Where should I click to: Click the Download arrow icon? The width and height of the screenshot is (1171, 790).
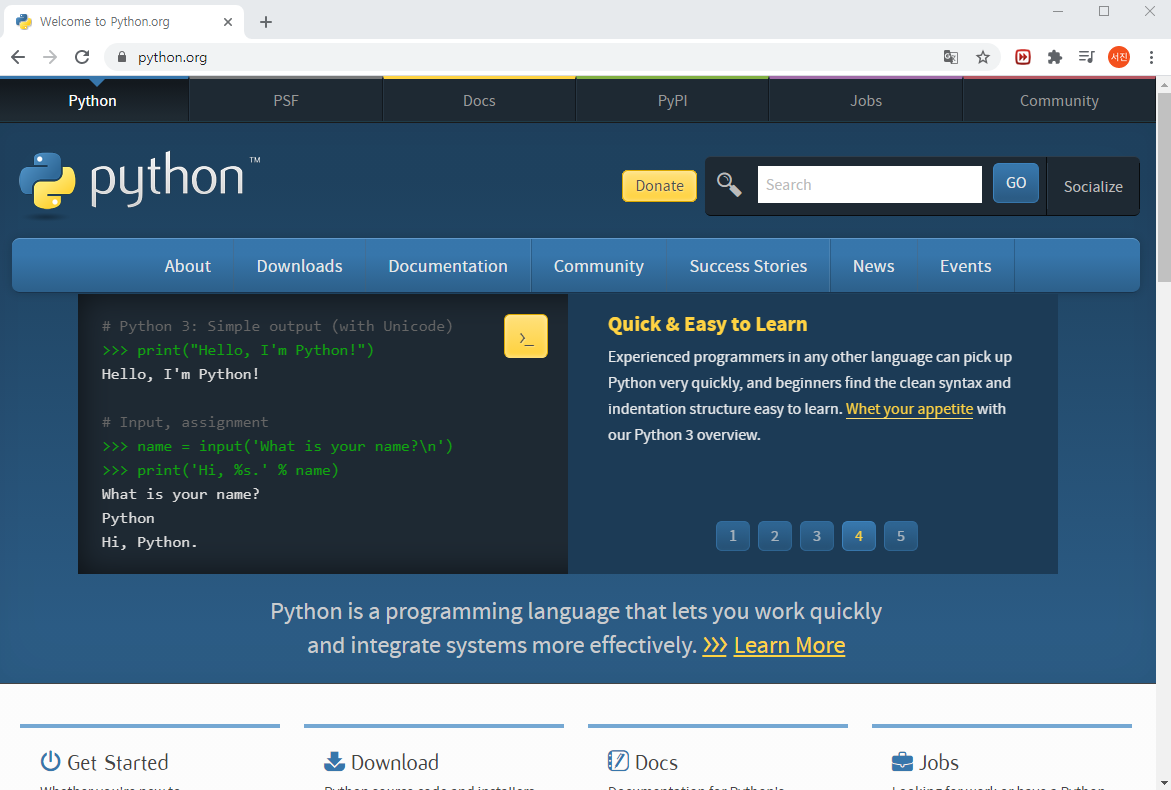tap(335, 761)
